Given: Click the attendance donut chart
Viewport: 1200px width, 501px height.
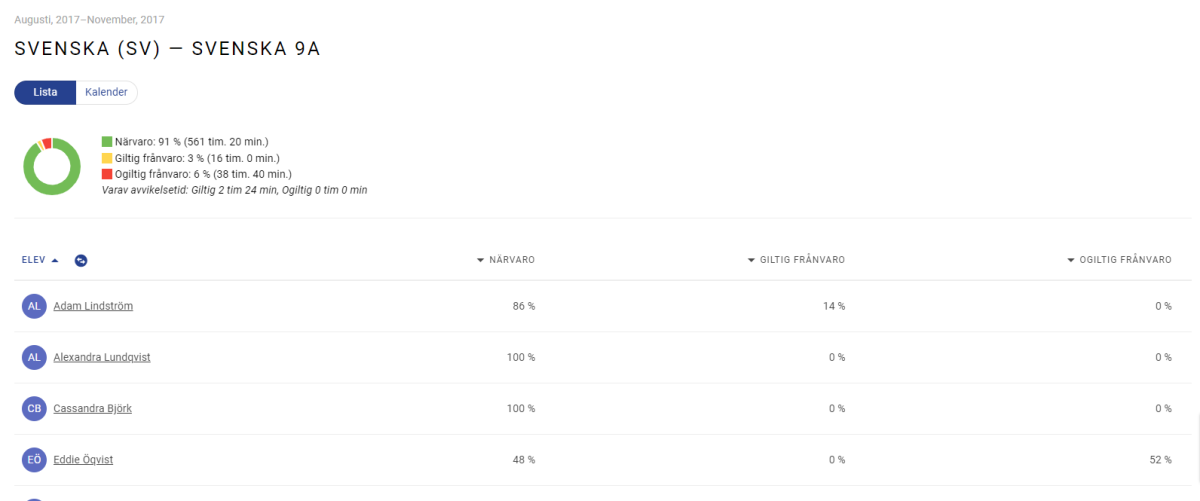Looking at the screenshot, I should click(52, 166).
